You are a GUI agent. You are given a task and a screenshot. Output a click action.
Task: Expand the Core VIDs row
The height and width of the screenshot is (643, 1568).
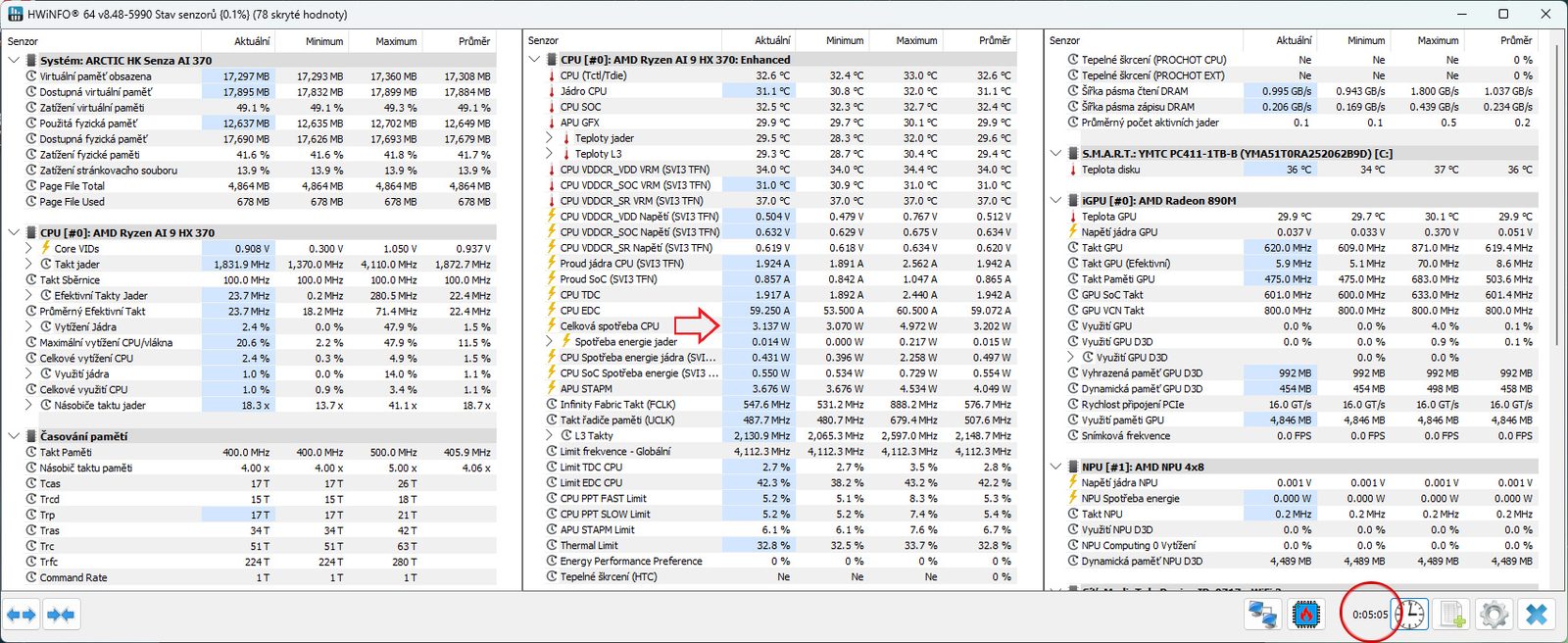[28, 249]
